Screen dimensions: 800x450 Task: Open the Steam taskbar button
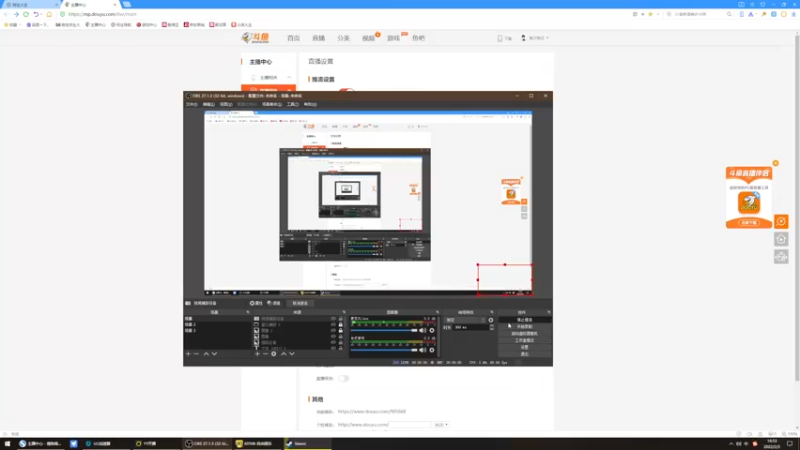tap(307, 444)
